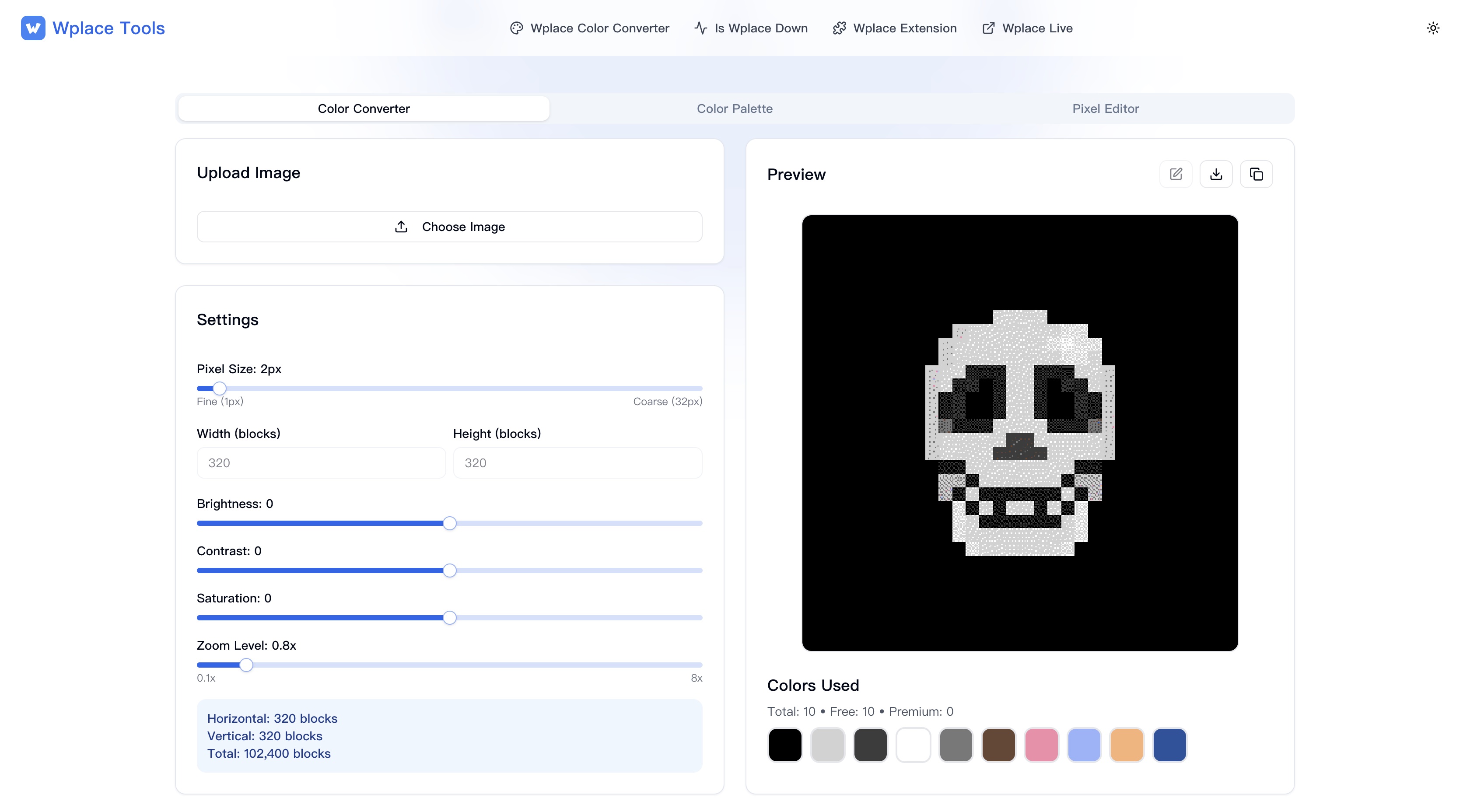Viewport: 1470px width, 812px height.
Task: Click the edit pencil icon above the Preview
Action: pyautogui.click(x=1176, y=174)
